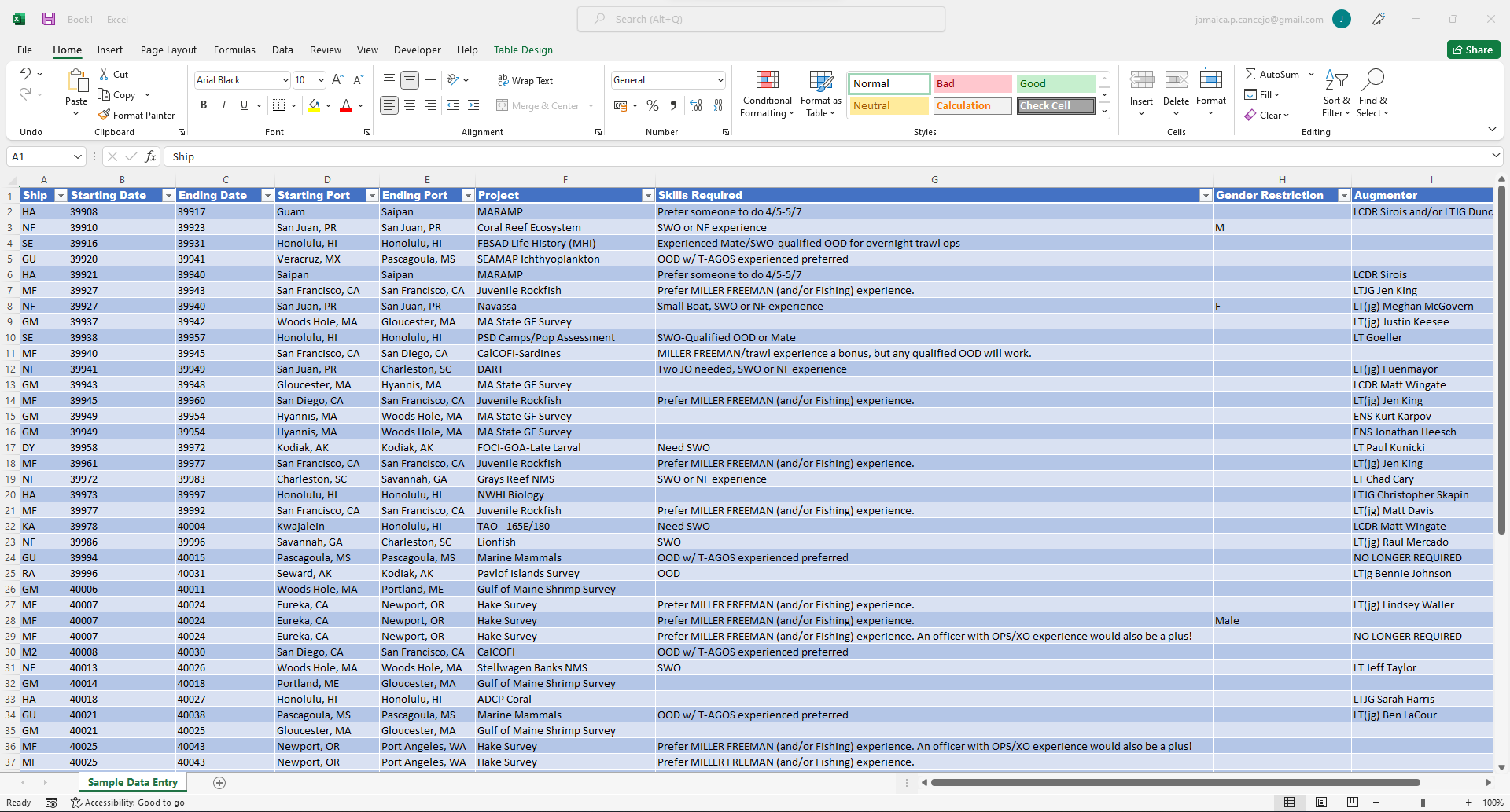Apply the Good cell style swatch
This screenshot has height=812, width=1510.
click(1055, 83)
